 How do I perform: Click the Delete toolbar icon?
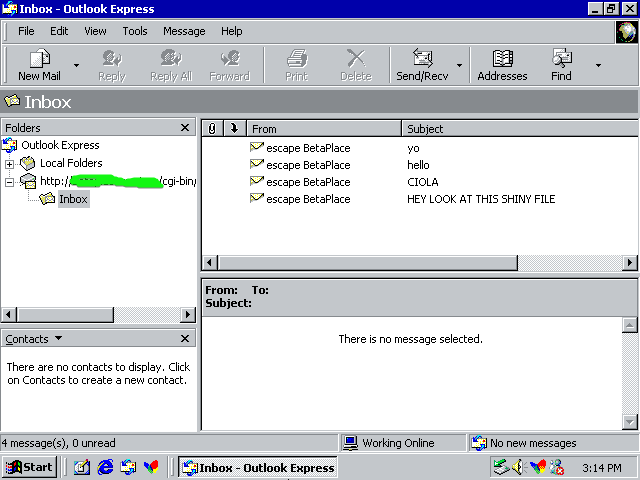point(355,59)
